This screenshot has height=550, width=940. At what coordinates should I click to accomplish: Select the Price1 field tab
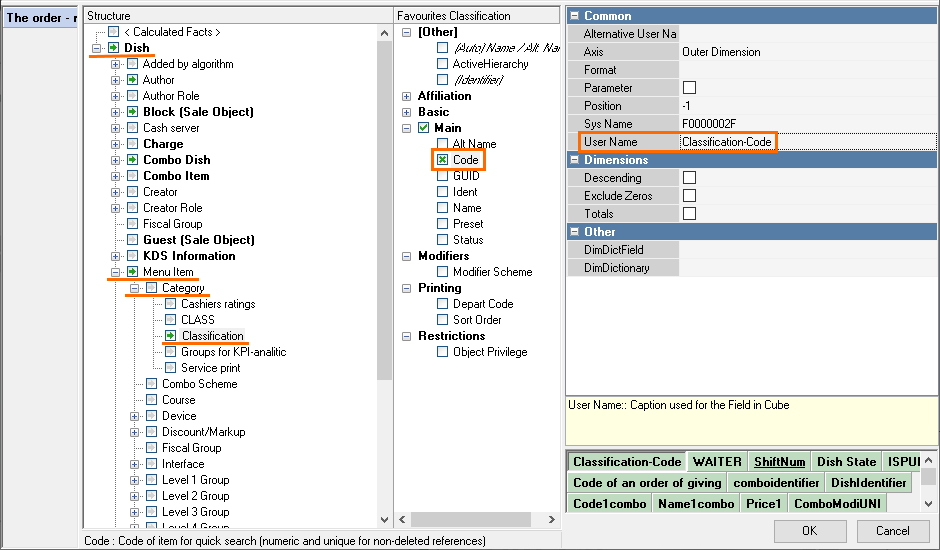763,504
